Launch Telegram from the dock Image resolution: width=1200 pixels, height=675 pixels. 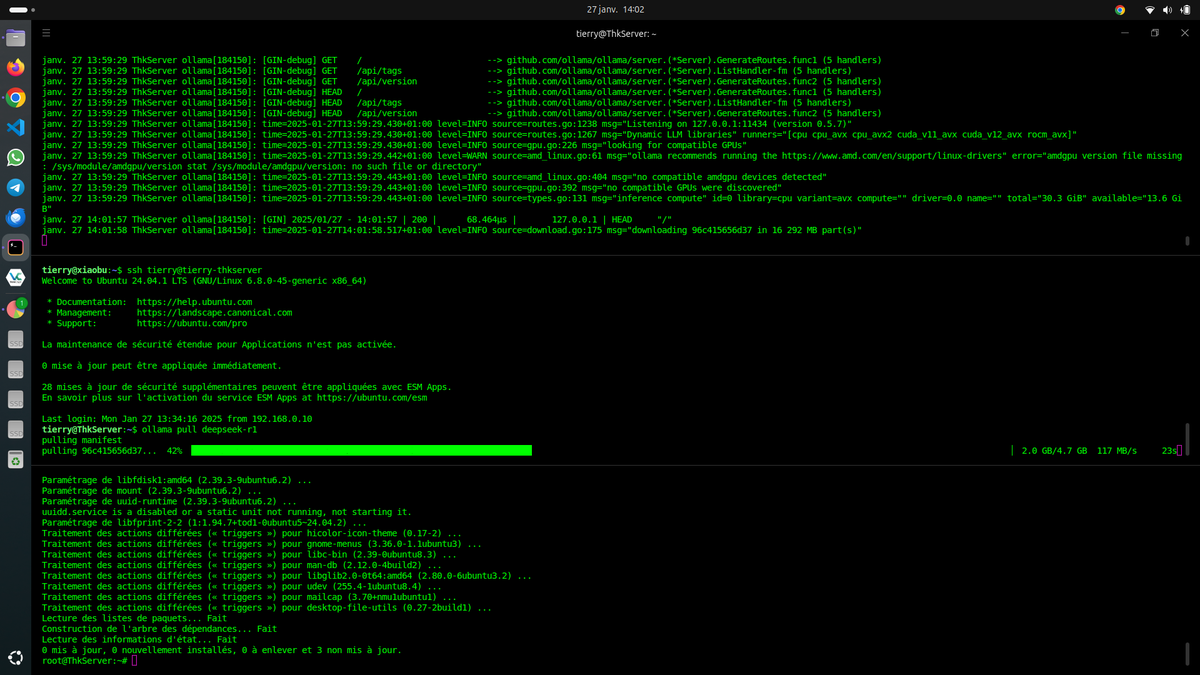[14, 188]
